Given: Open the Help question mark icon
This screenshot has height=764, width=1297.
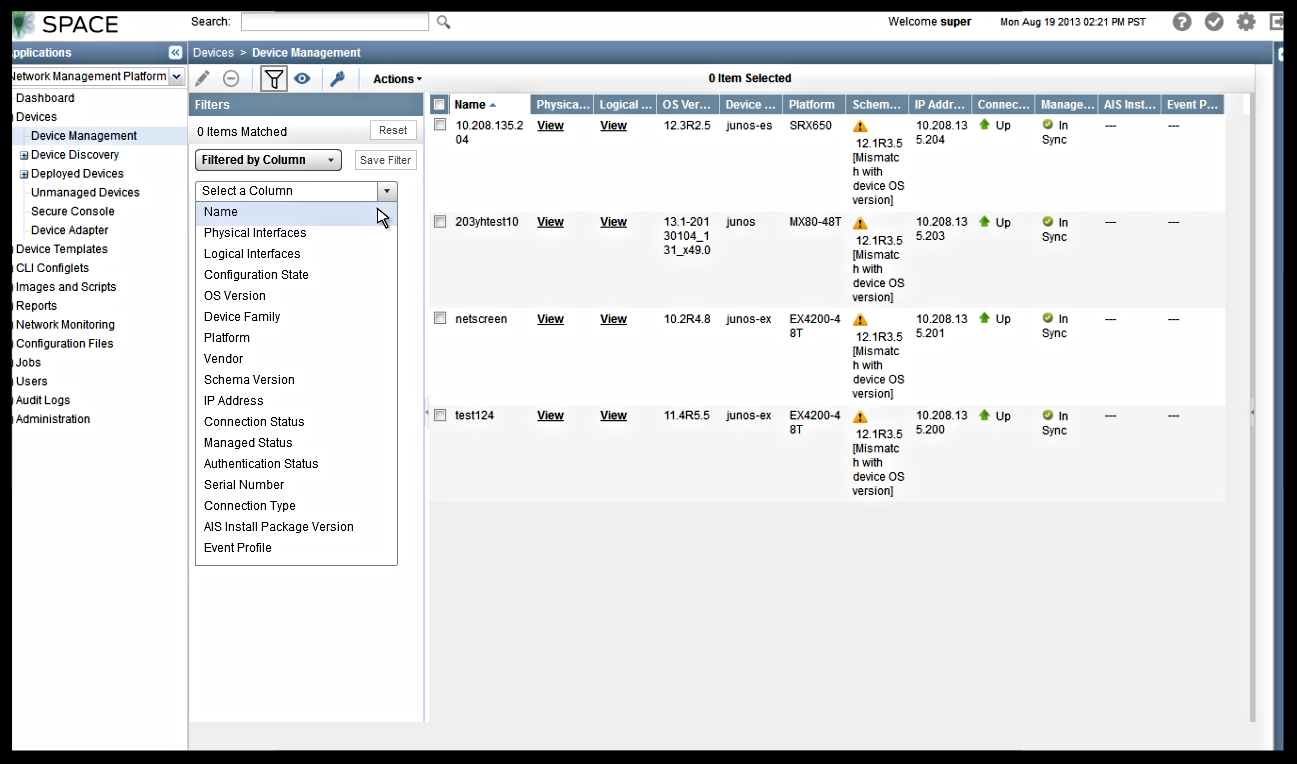Looking at the screenshot, I should point(1182,22).
